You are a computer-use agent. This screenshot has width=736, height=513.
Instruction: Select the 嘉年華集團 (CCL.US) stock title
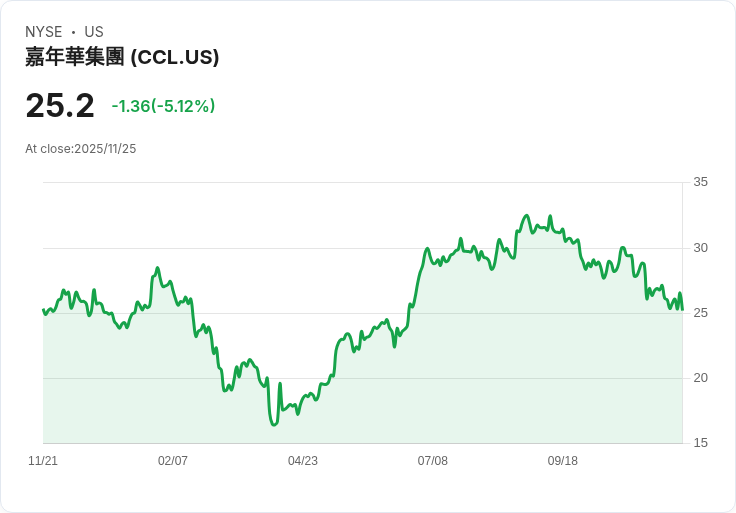122,57
